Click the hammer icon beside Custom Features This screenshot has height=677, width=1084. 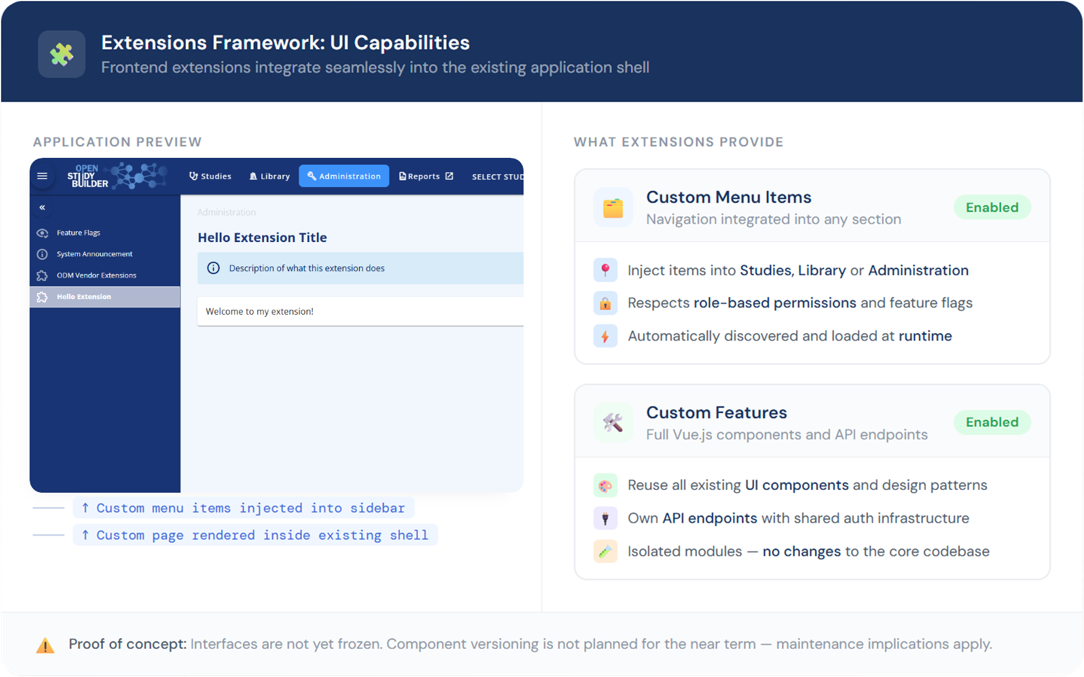coord(612,421)
